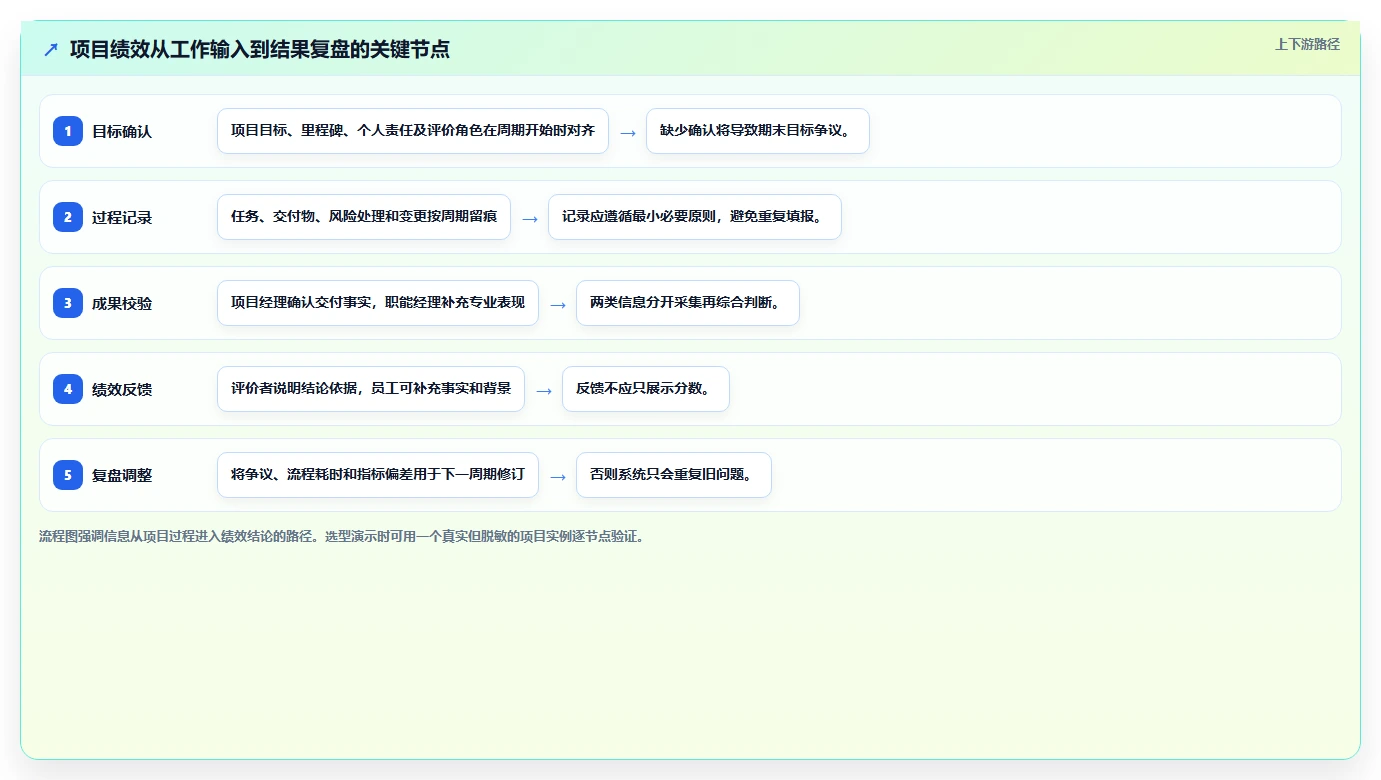Image resolution: width=1381 pixels, height=780 pixels.
Task: Click the 绩效反馈 step label
Action: click(122, 389)
